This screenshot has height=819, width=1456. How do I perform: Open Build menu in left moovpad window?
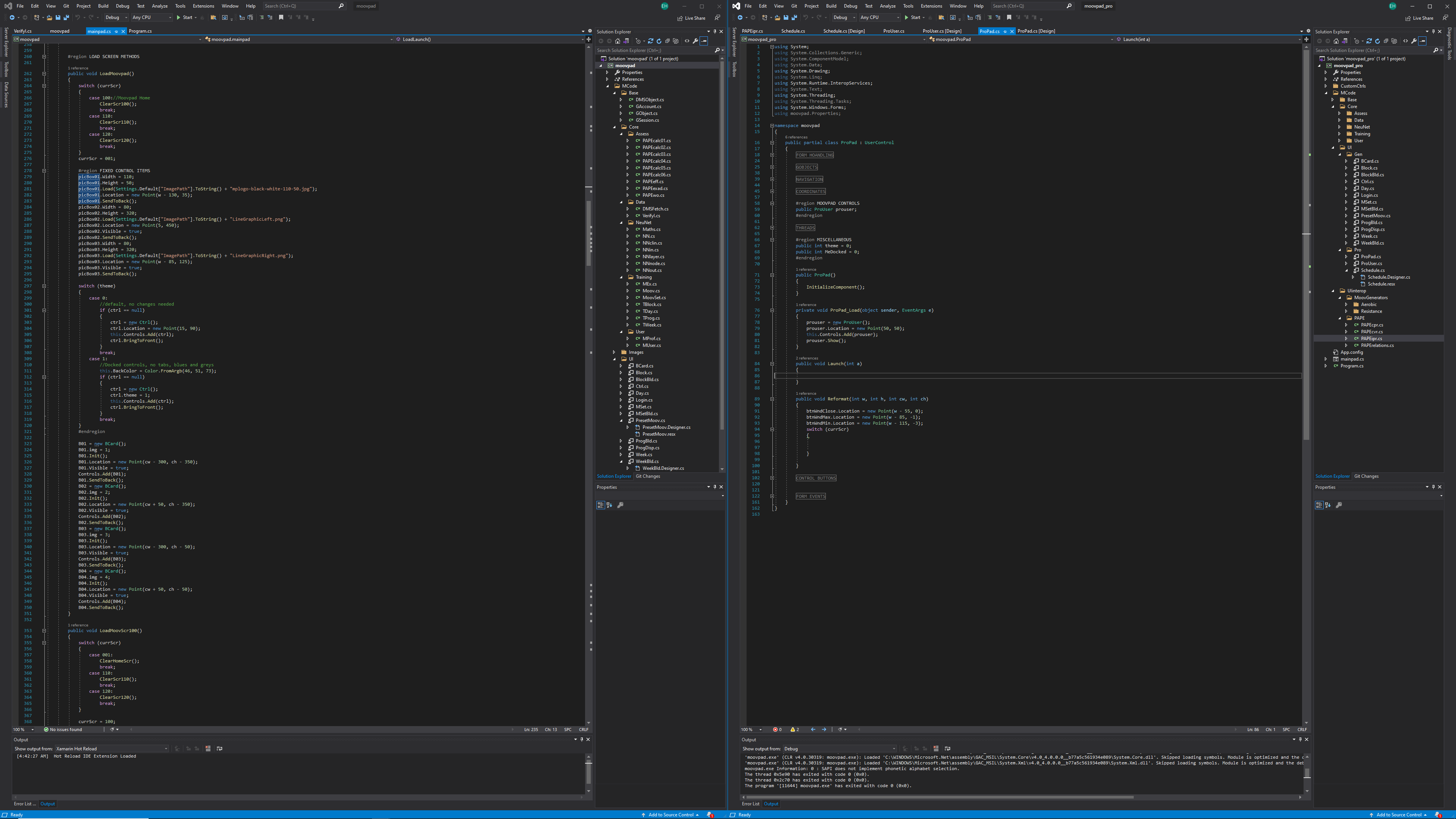pos(103,6)
